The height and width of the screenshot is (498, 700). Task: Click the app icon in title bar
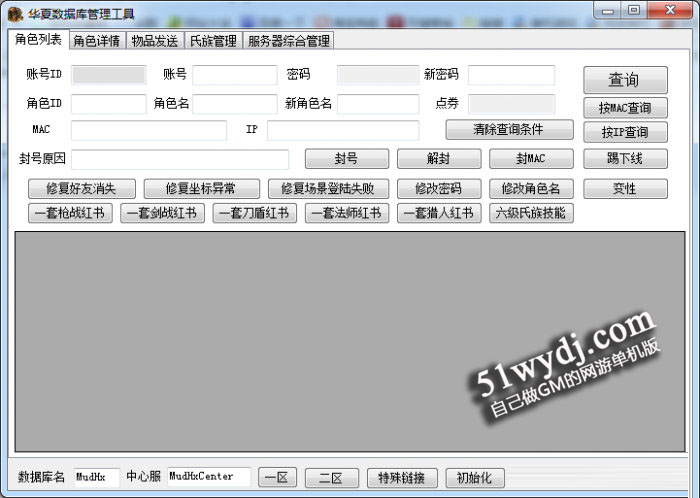[16, 14]
